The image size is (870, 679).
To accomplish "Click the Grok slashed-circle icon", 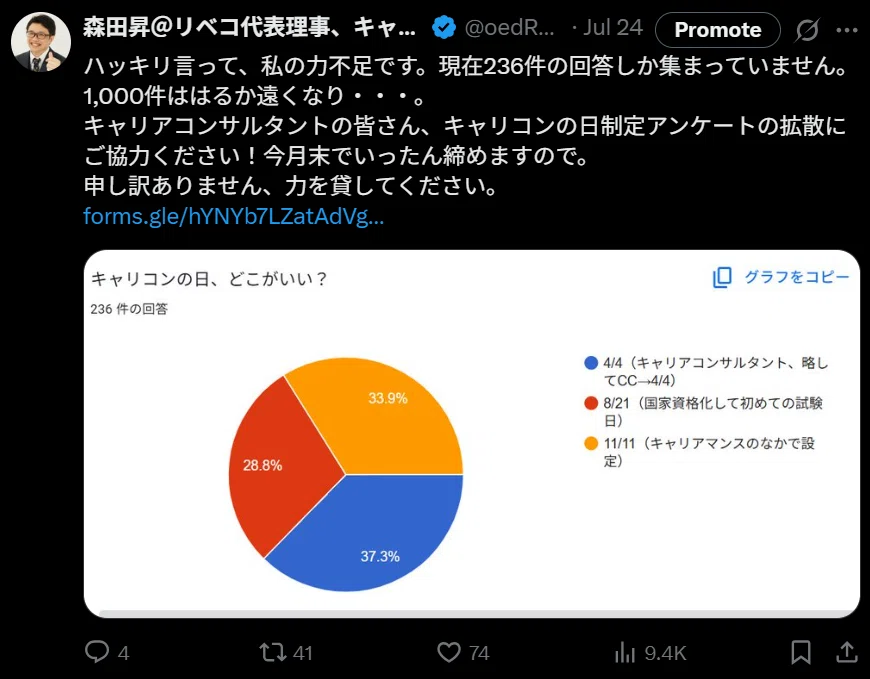I will 807,29.
